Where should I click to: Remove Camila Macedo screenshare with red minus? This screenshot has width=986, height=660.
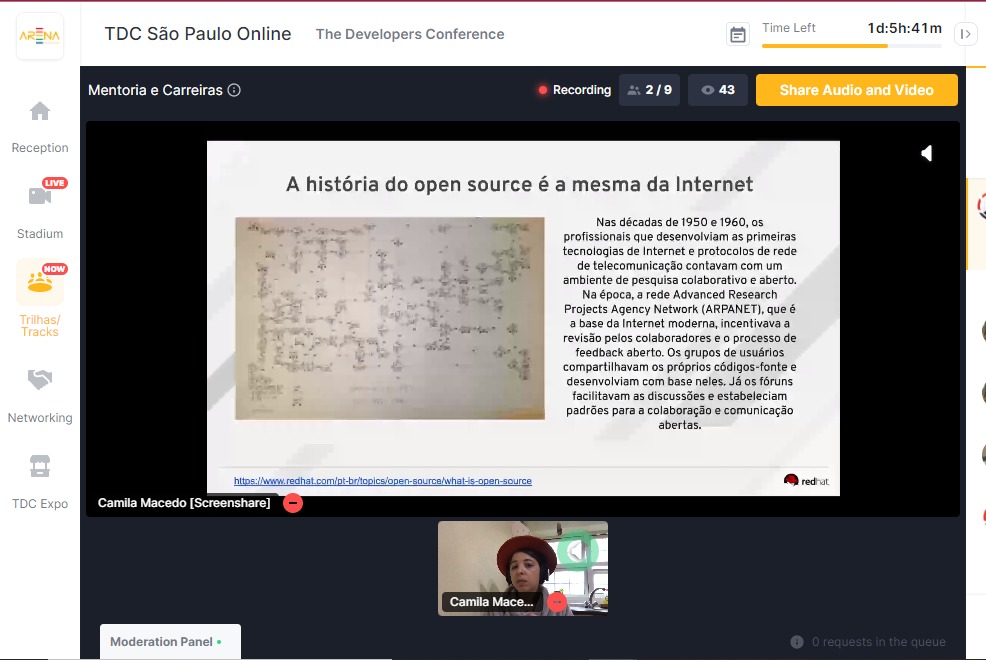293,503
